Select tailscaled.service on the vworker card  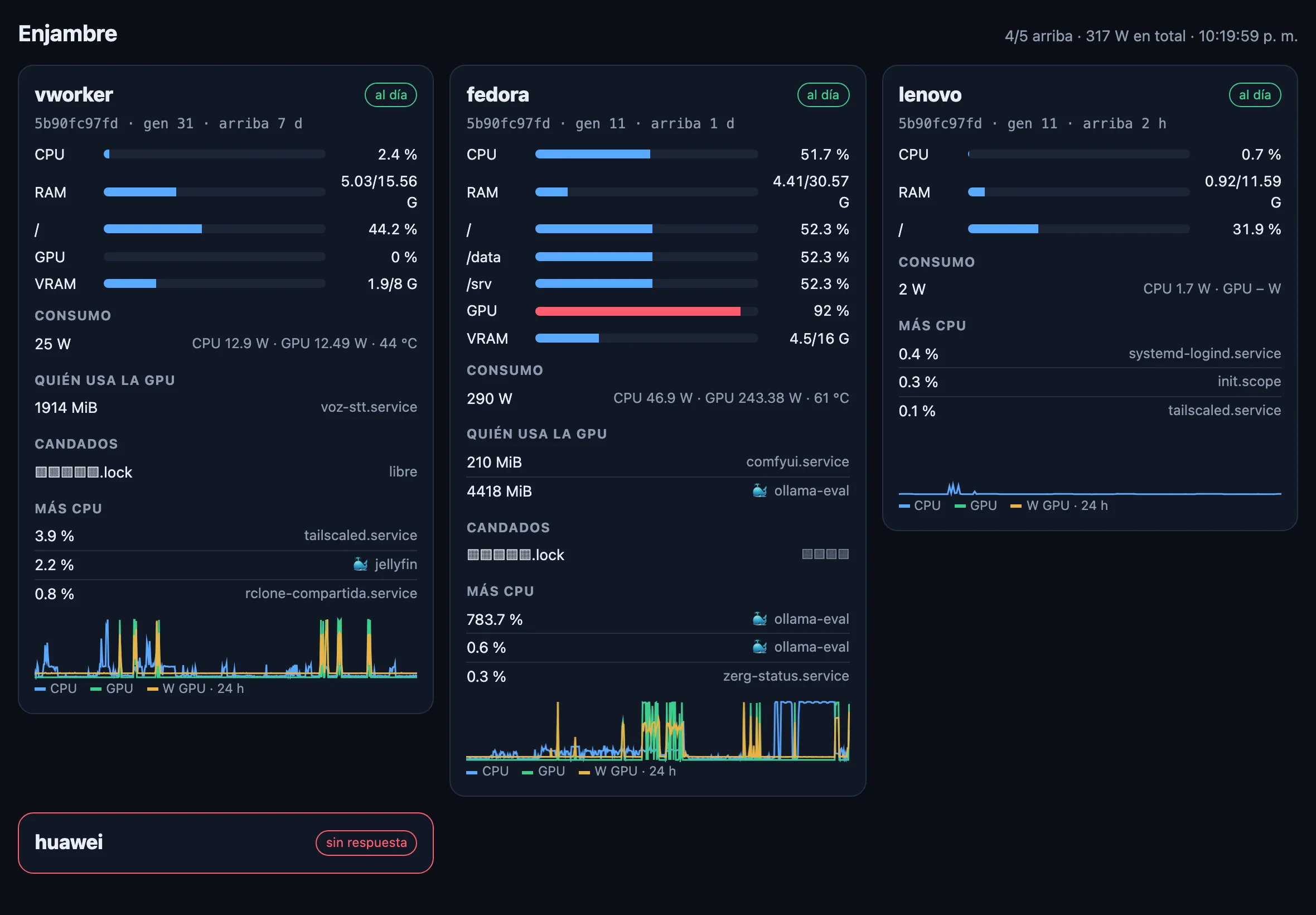360,535
